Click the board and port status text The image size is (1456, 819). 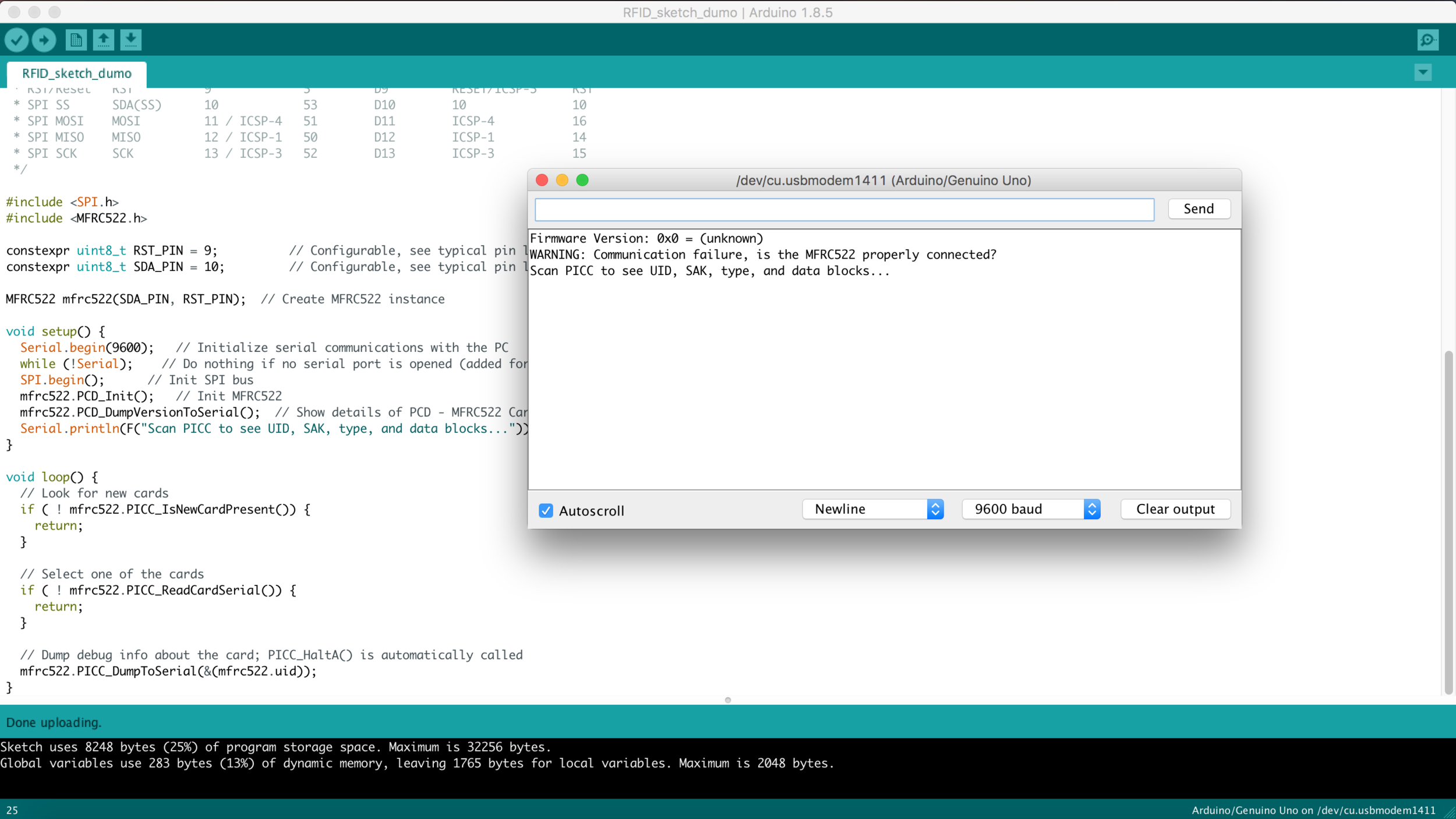(x=1313, y=810)
